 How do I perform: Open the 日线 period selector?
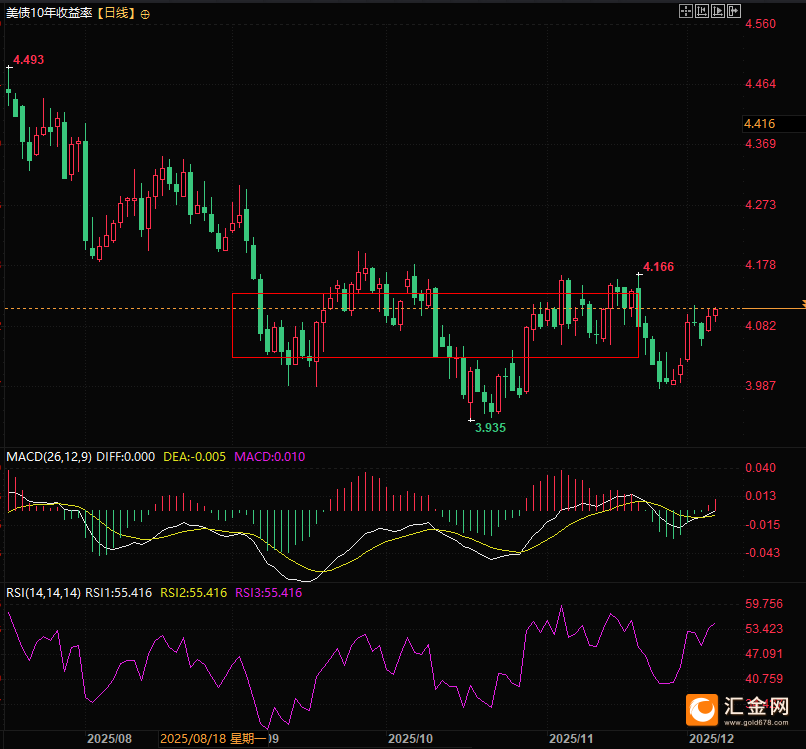pyautogui.click(x=116, y=14)
